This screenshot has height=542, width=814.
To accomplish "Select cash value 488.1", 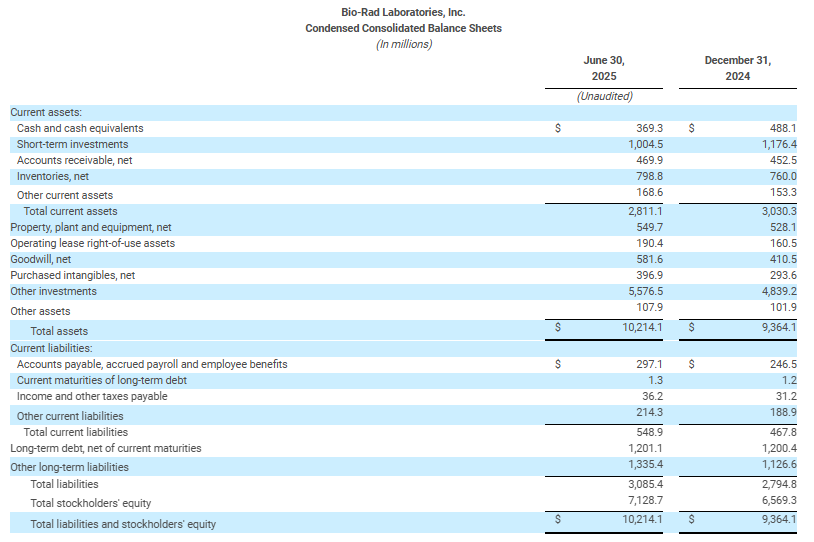I will tap(783, 128).
